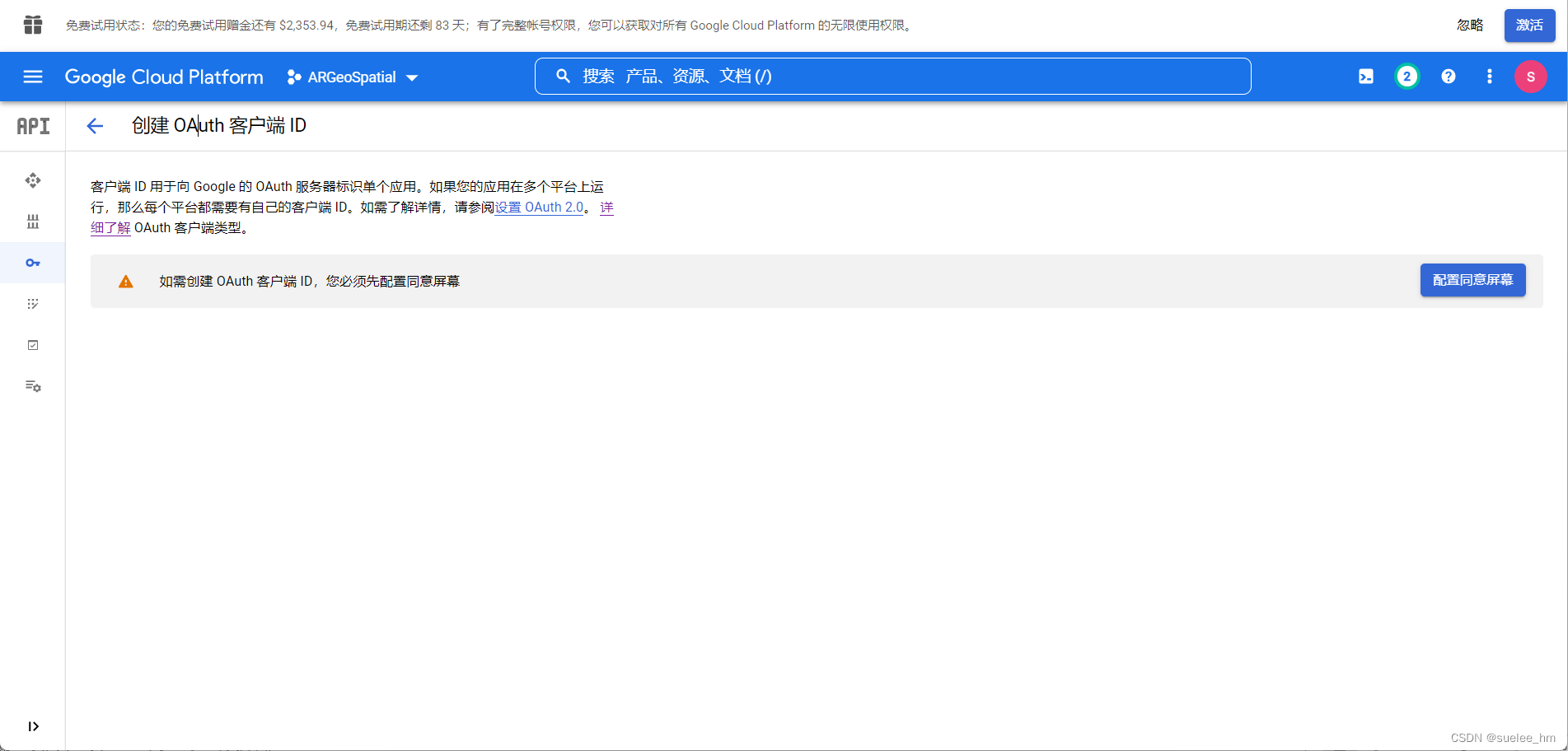1568x751 pixels.
Task: Click the search products and resources field
Action: point(892,76)
